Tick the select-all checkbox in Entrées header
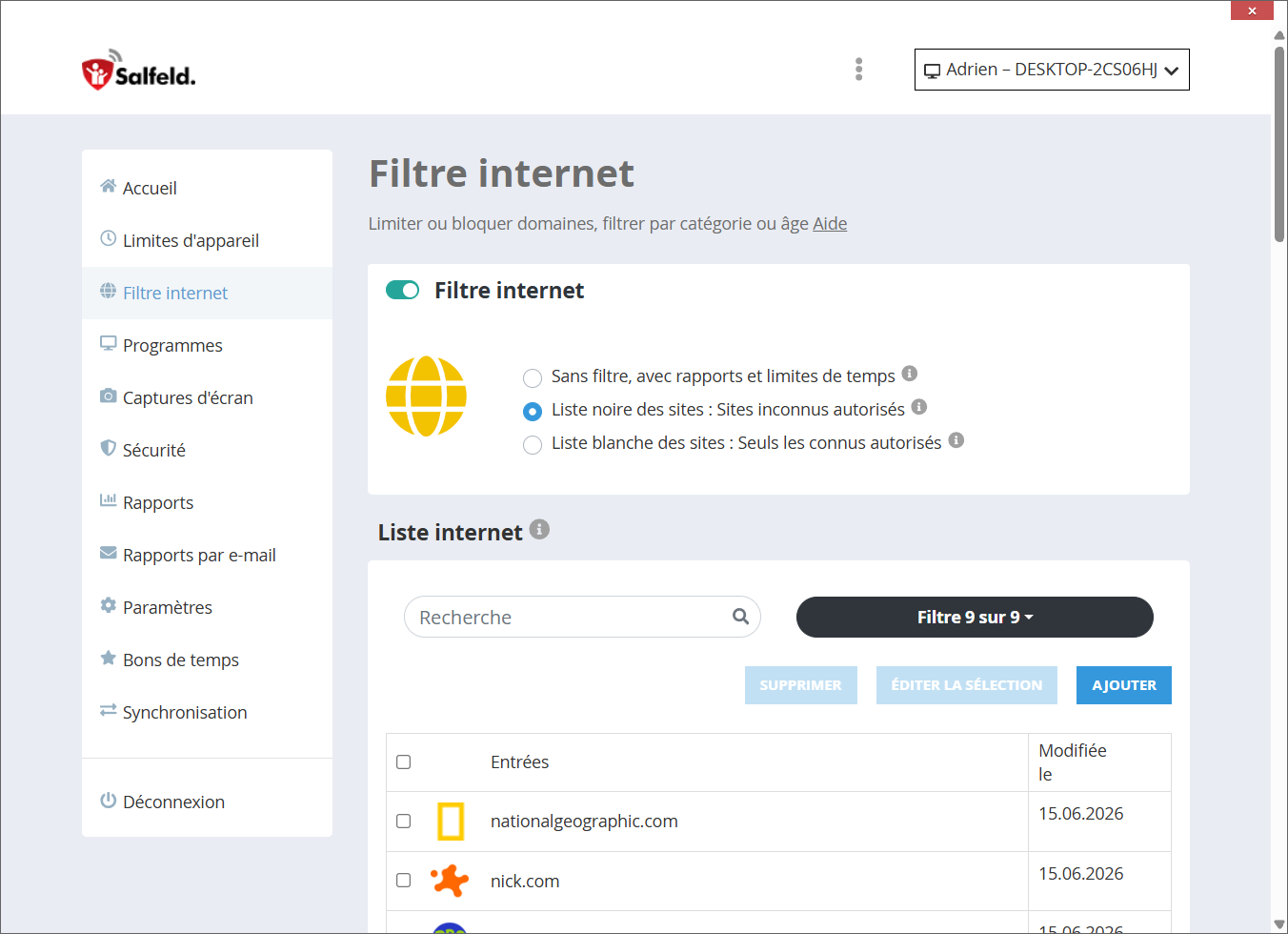 tap(404, 762)
